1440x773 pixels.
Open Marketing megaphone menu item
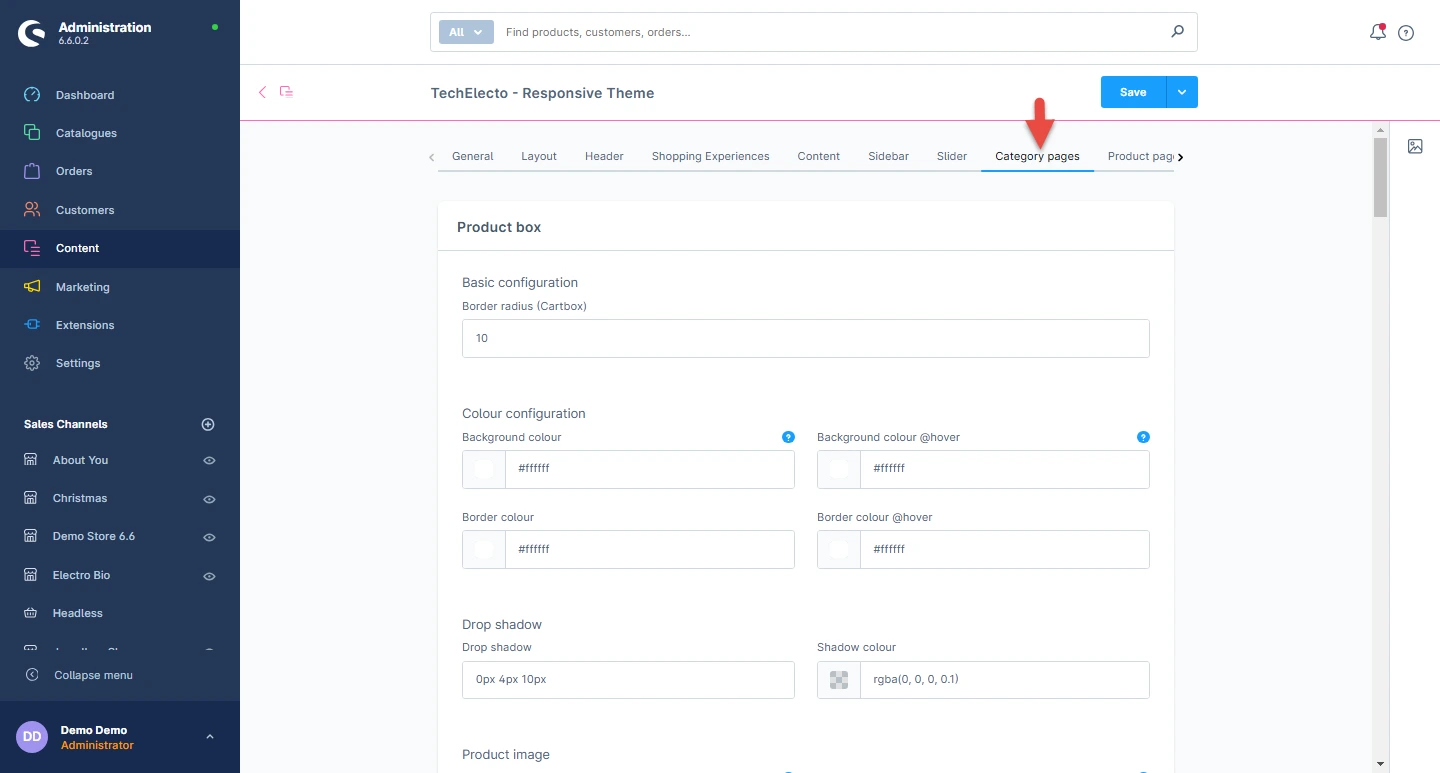tap(82, 287)
